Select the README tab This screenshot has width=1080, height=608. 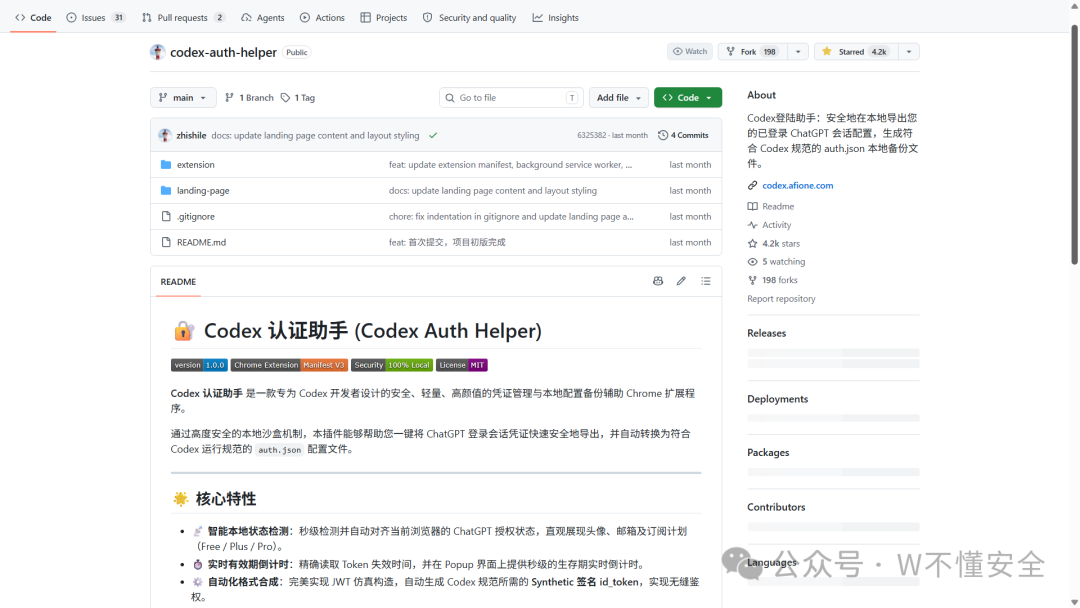(x=178, y=282)
